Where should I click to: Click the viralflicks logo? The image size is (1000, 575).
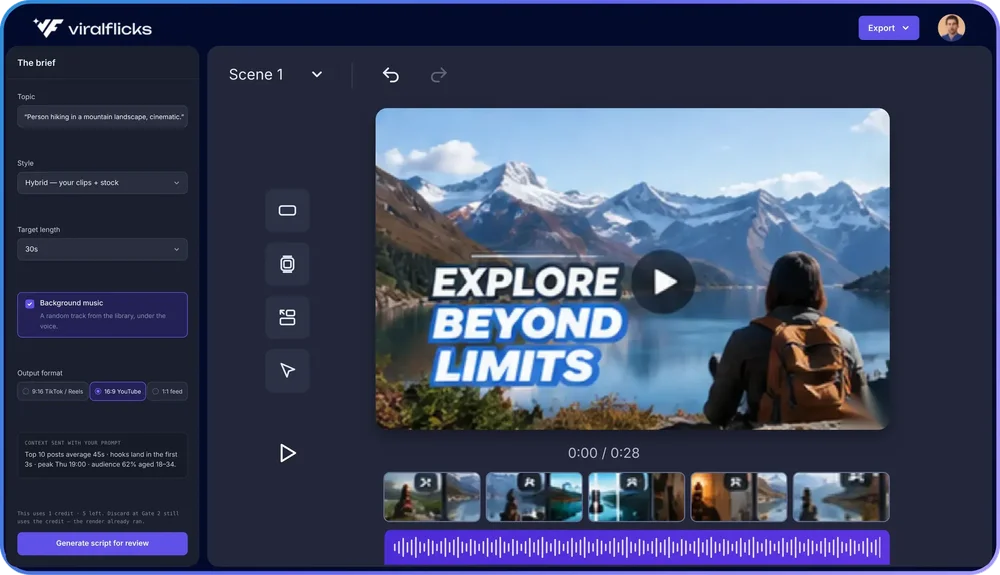(x=92, y=28)
